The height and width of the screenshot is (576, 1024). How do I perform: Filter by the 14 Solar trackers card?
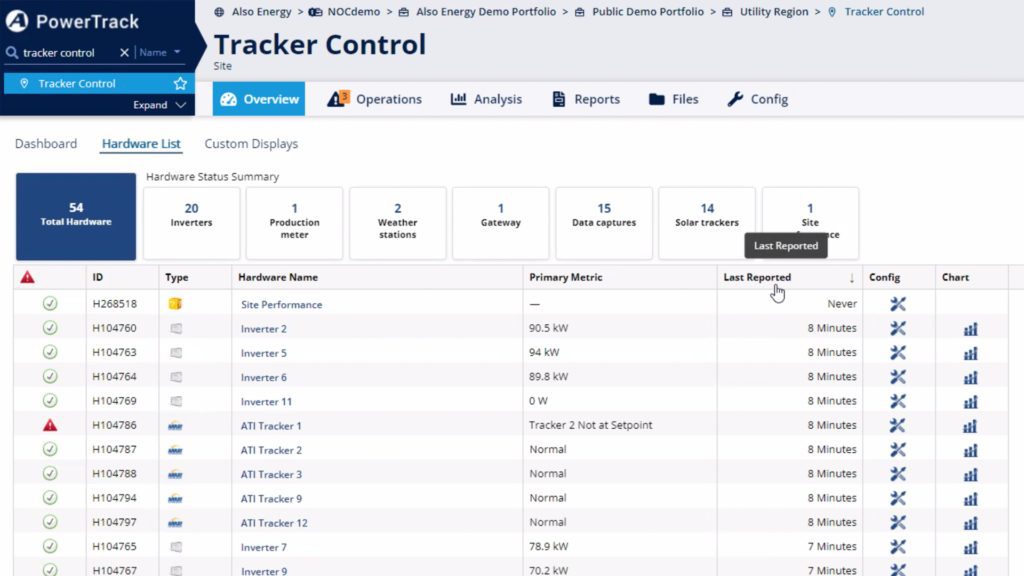tap(707, 223)
